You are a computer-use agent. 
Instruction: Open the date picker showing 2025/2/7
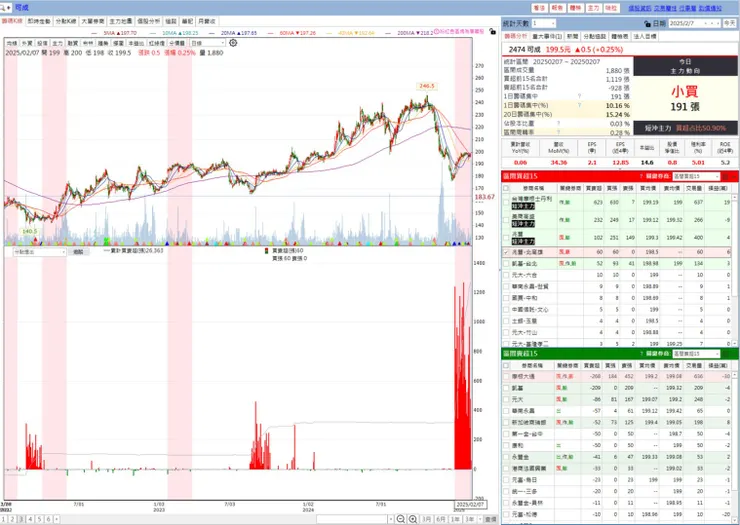click(695, 23)
